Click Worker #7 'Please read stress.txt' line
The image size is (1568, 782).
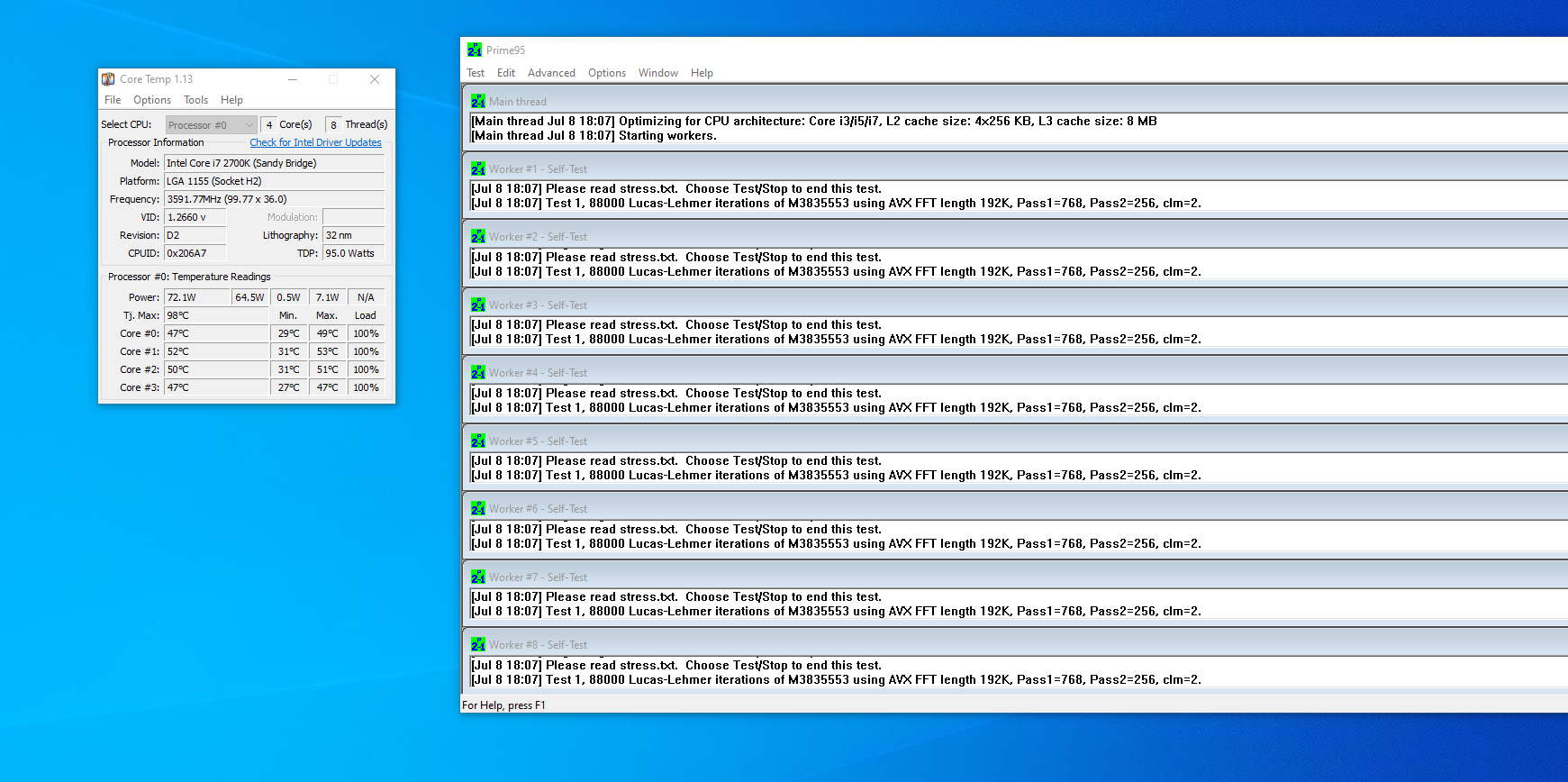676,597
